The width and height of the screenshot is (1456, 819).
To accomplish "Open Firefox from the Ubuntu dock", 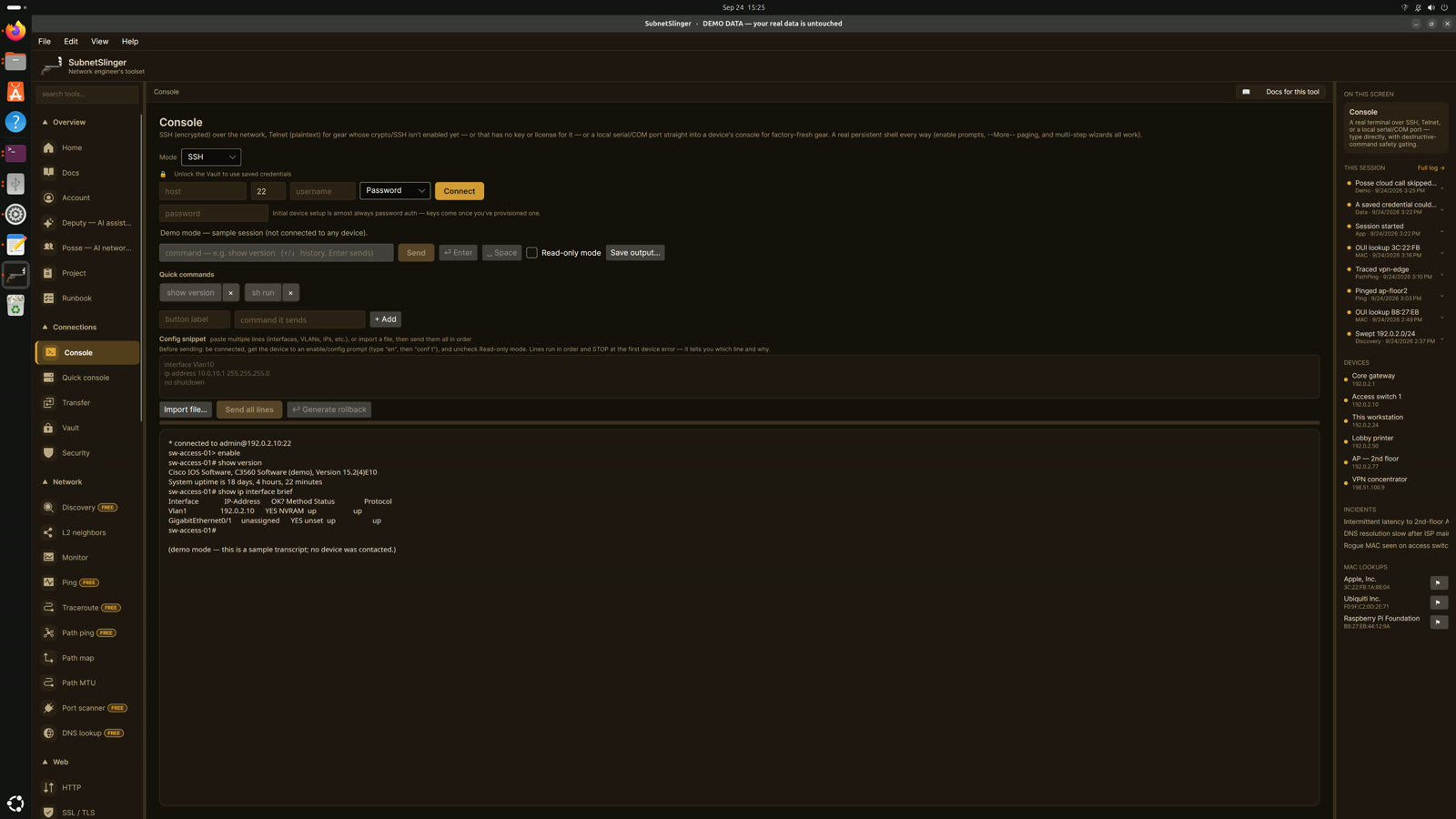I will (15, 31).
